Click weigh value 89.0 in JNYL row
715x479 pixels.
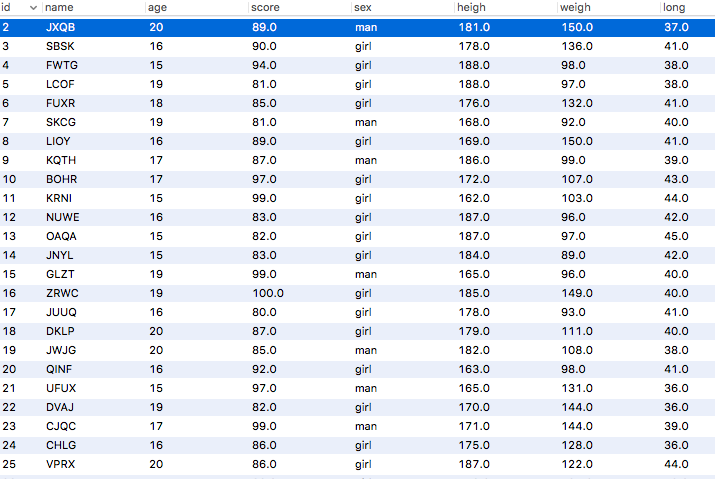click(x=573, y=255)
